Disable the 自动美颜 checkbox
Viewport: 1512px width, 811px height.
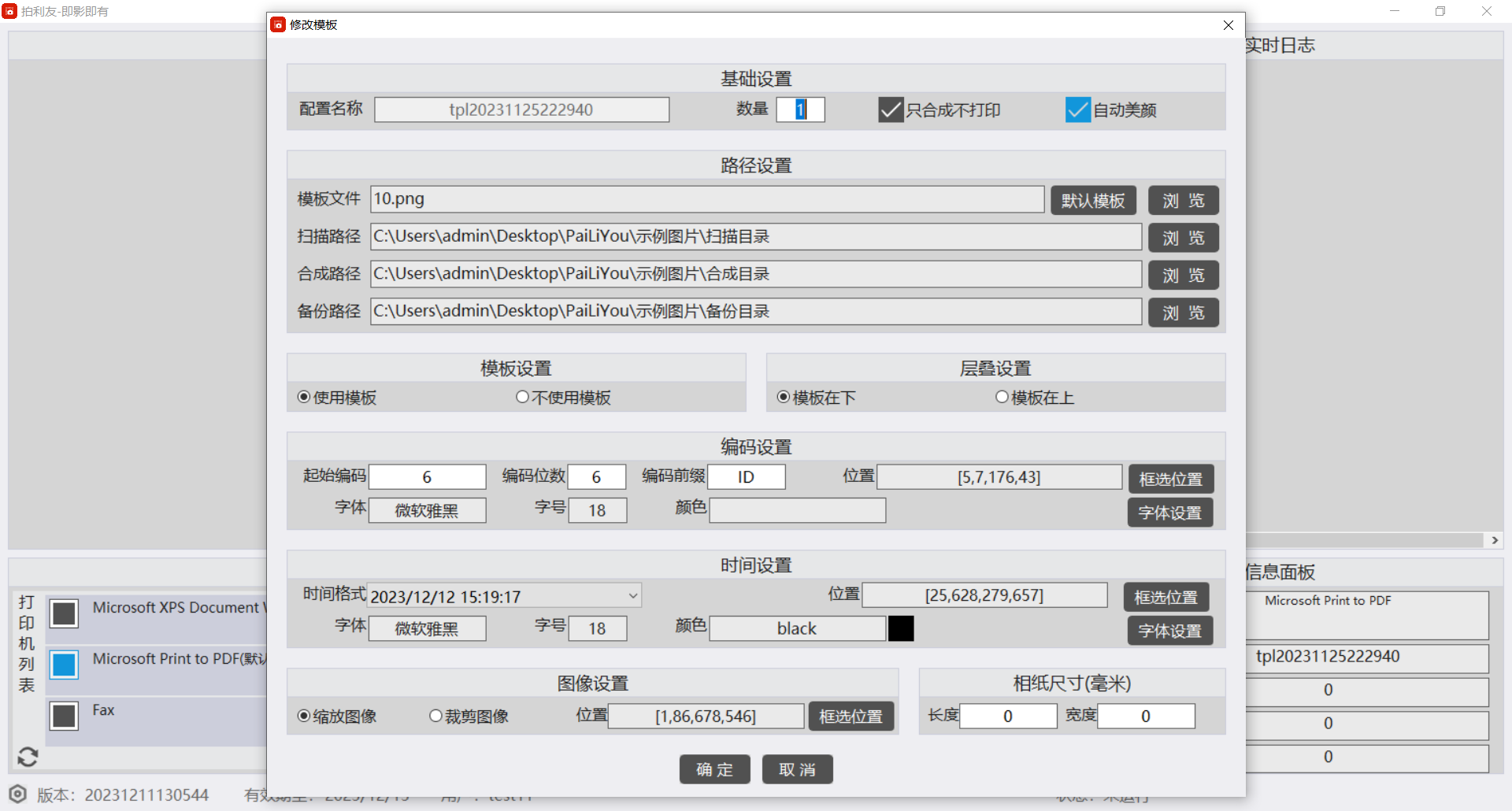tap(1077, 110)
